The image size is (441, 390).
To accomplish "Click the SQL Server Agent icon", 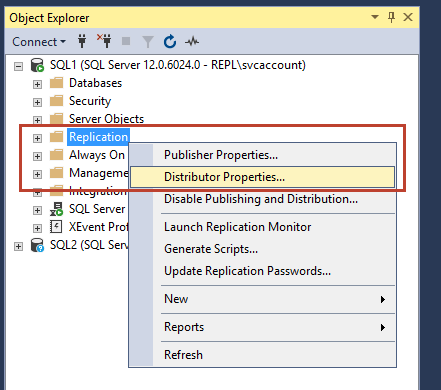I will (x=56, y=209).
